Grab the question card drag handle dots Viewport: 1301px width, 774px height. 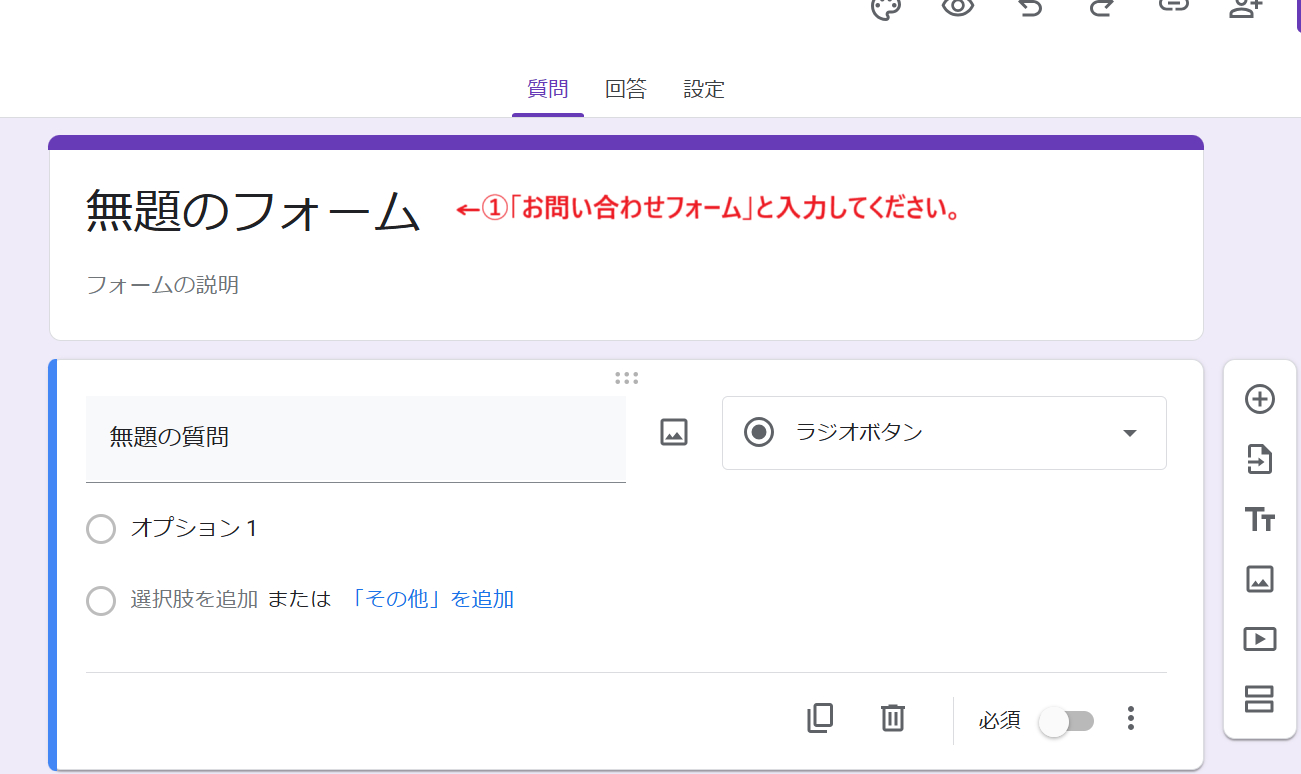(x=627, y=378)
